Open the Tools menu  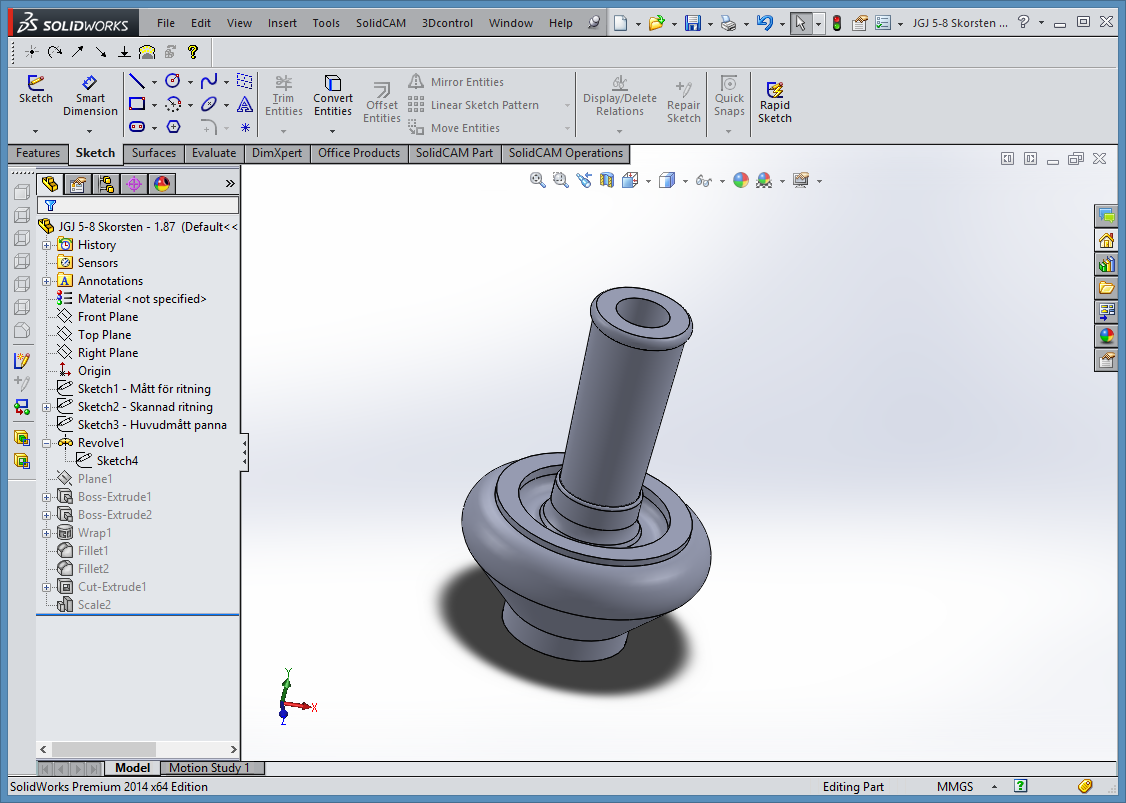click(x=326, y=23)
